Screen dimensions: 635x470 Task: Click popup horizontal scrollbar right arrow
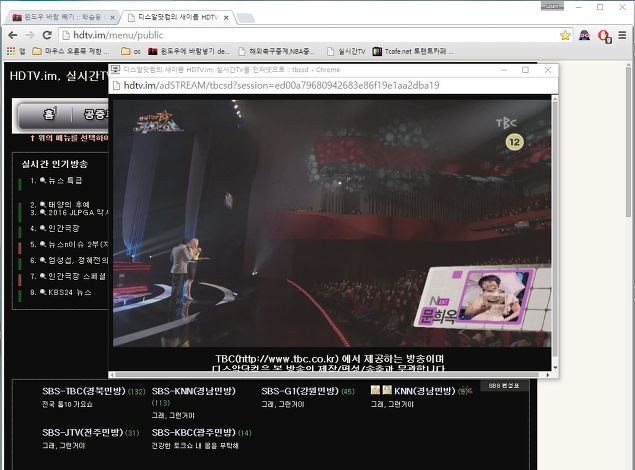(548, 375)
